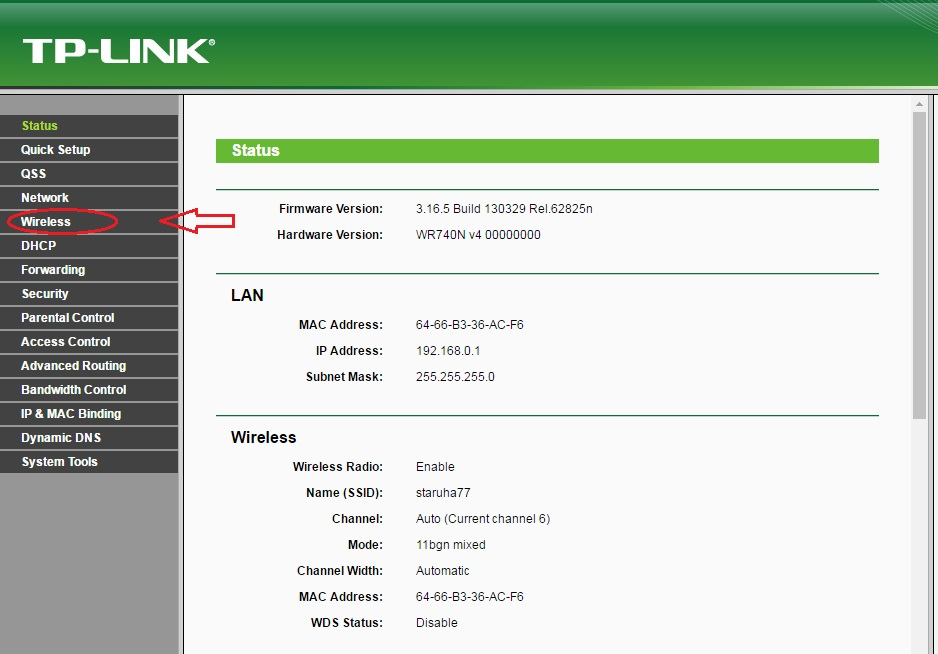
Task: Click the SSID name staruha77
Action: pos(443,493)
